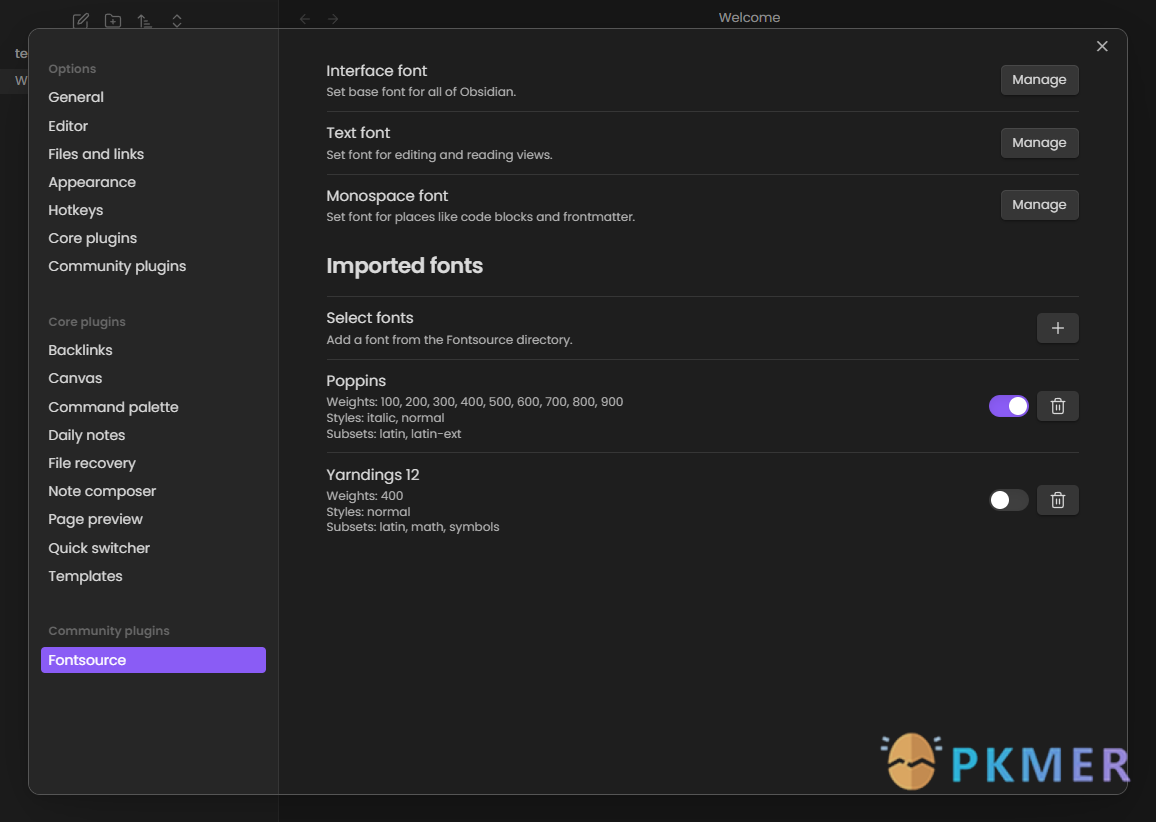Collapse or expand all folders icon
This screenshot has width=1156, height=822.
click(x=177, y=21)
